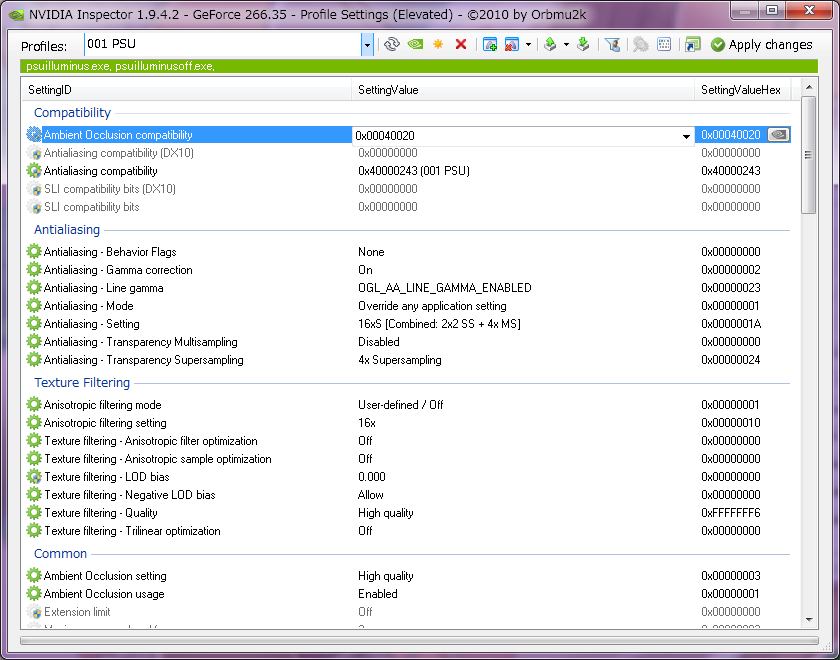This screenshot has height=660, width=840.
Task: Sort by the SettingID column header
Action: (x=186, y=90)
